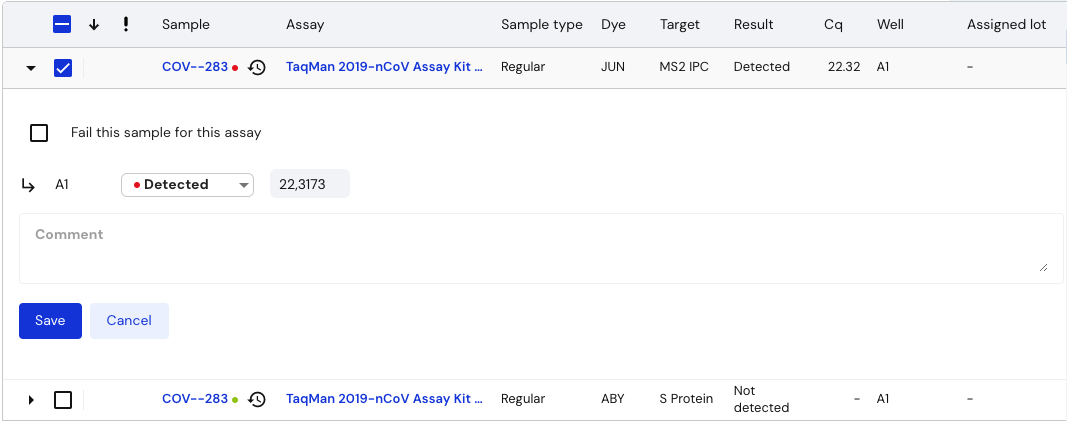The height and width of the screenshot is (421, 1067).
Task: Enable Fail this sample for this assay
Action: click(39, 133)
